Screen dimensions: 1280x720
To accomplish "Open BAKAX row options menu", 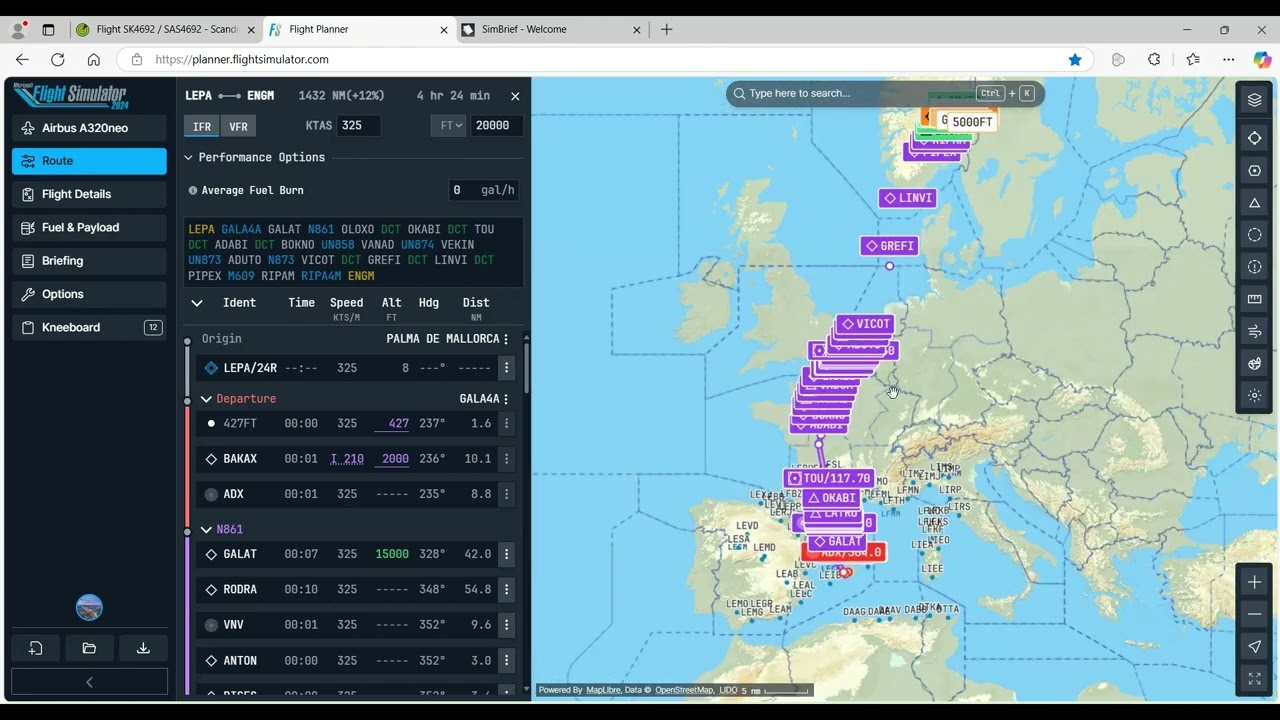I will 506,459.
